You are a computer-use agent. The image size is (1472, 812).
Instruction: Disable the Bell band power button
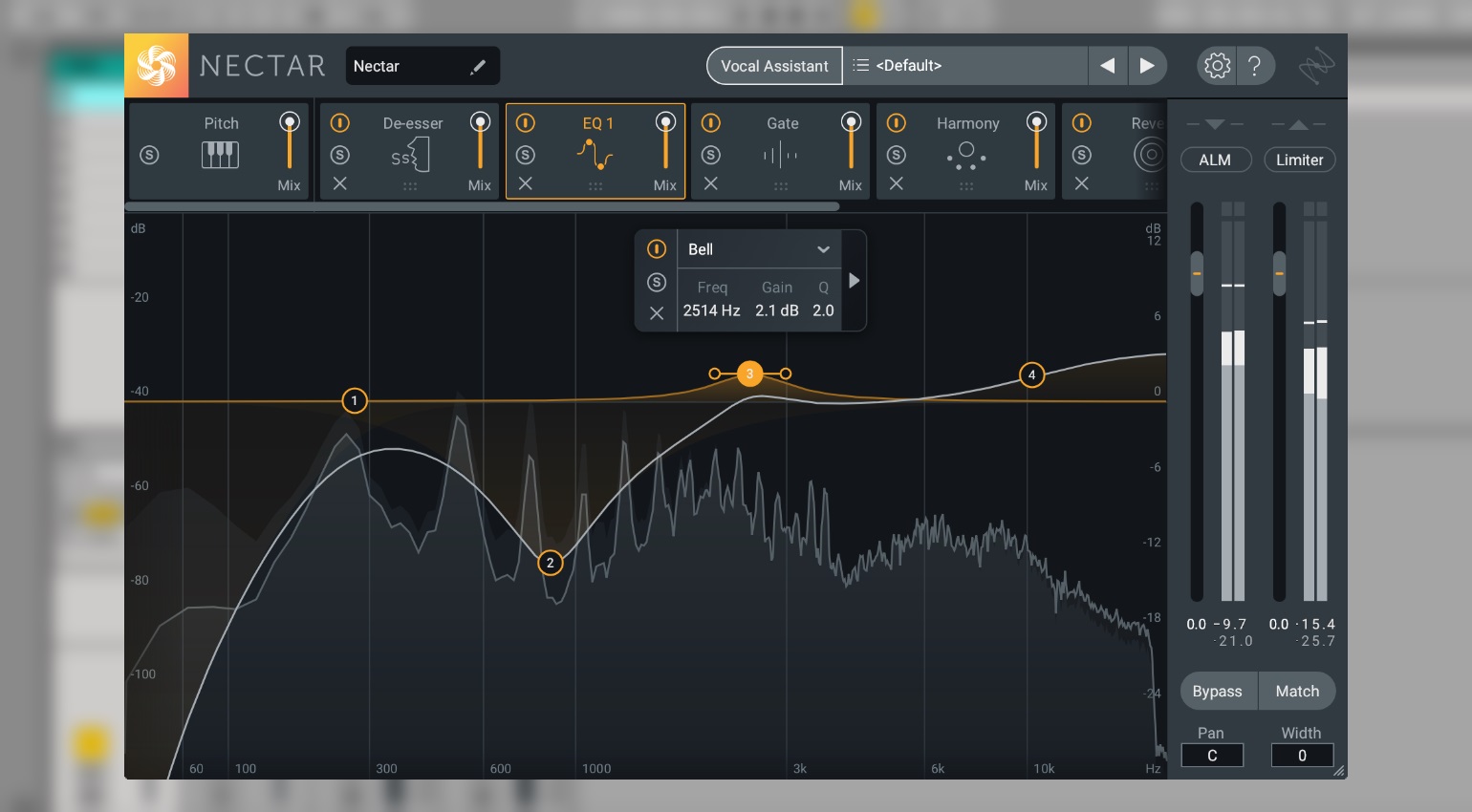657,249
